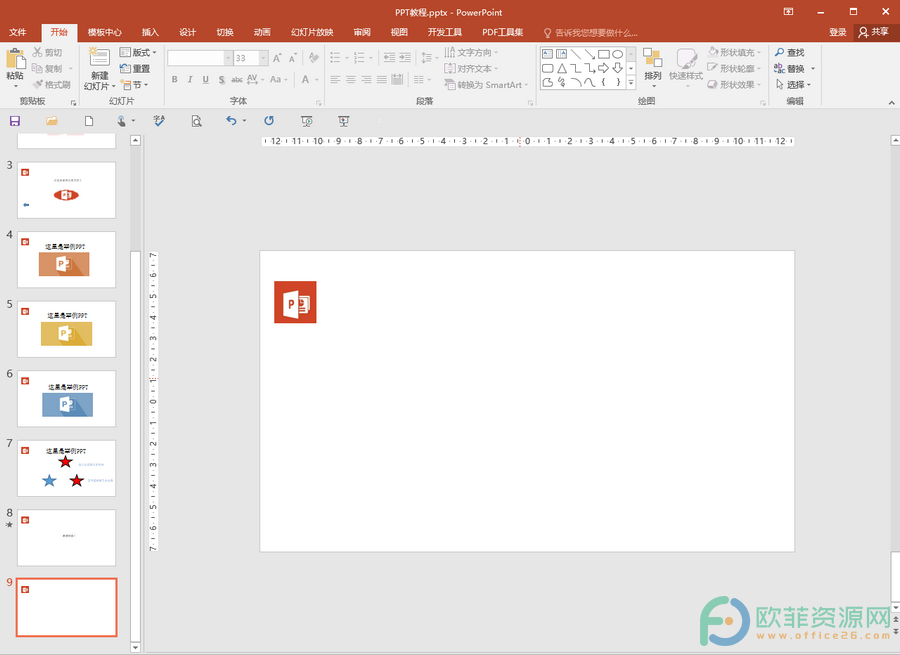
Task: Open print preview magnifier icon
Action: (x=196, y=121)
